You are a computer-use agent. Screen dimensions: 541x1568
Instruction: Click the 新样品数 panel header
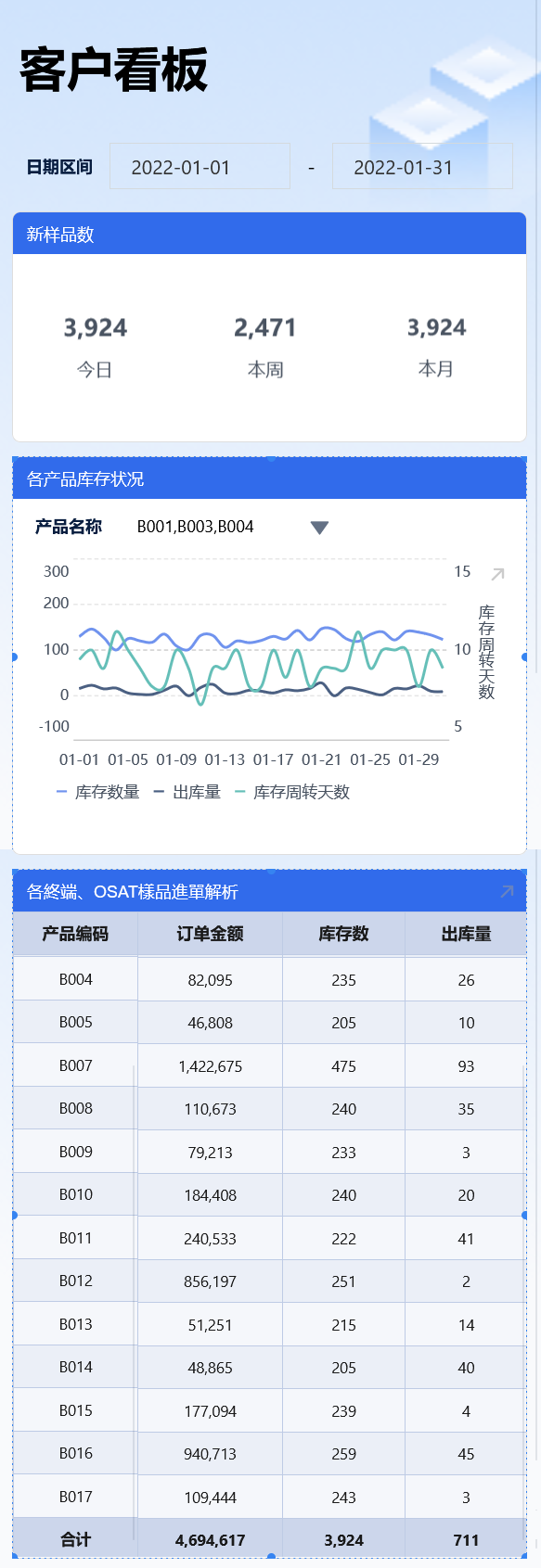[x=270, y=234]
